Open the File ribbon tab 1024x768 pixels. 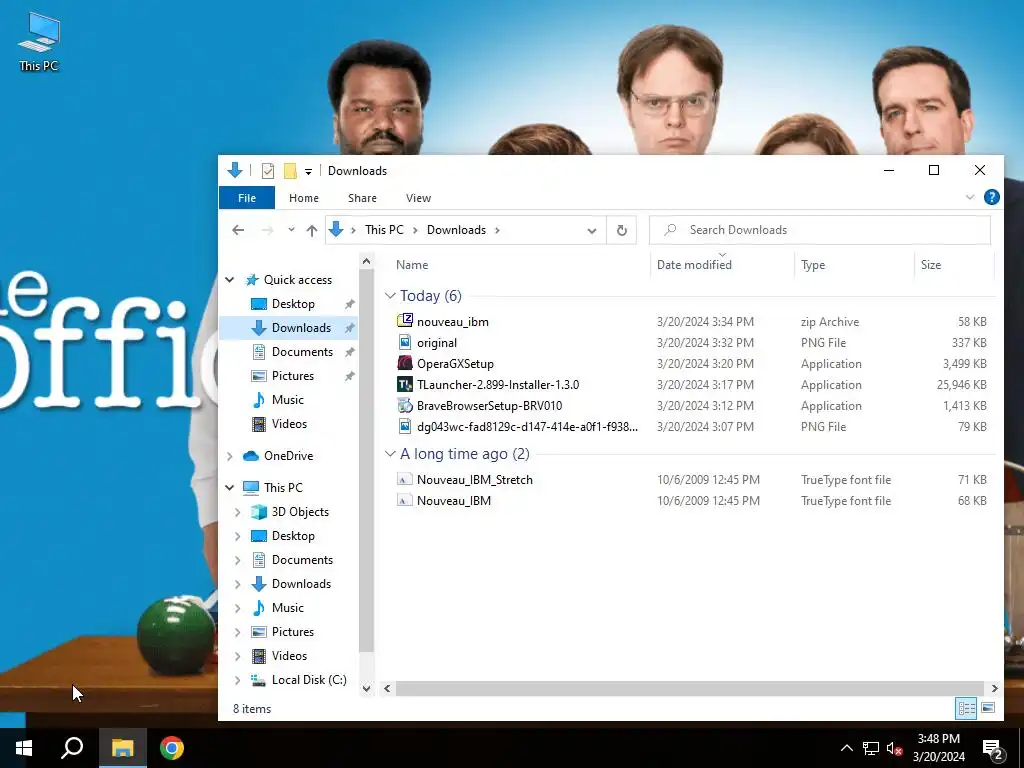[247, 198]
